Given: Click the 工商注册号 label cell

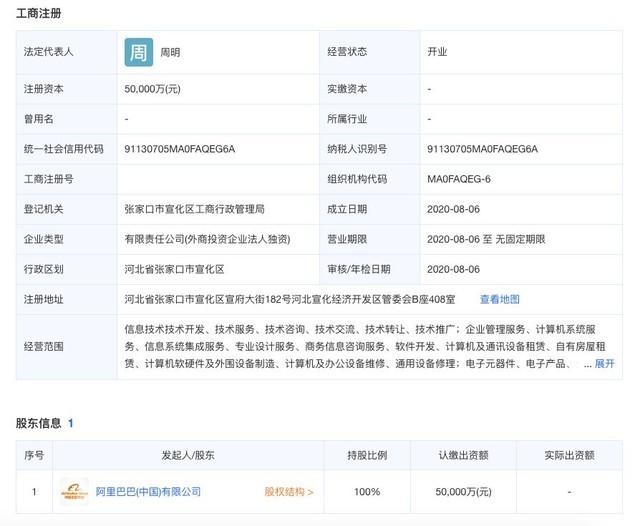Looking at the screenshot, I should [x=66, y=179].
